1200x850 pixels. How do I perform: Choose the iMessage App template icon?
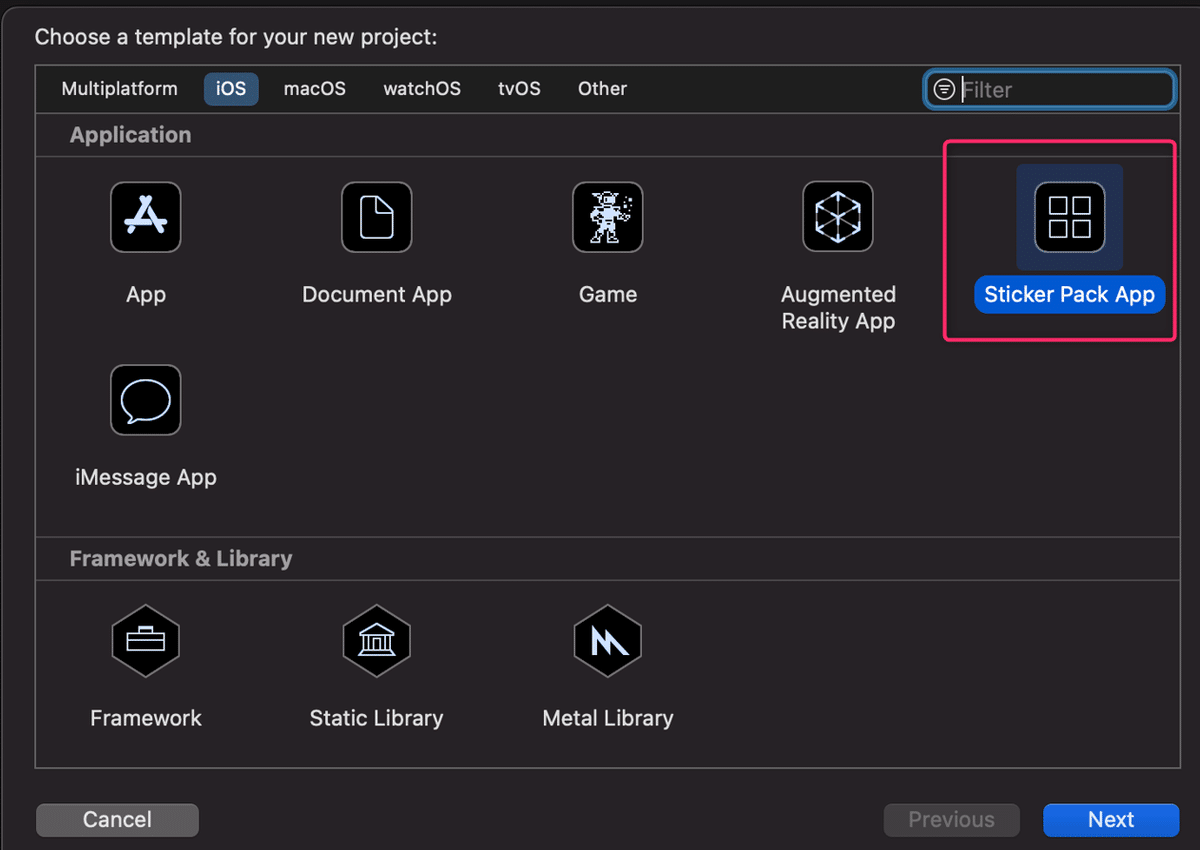(x=146, y=400)
